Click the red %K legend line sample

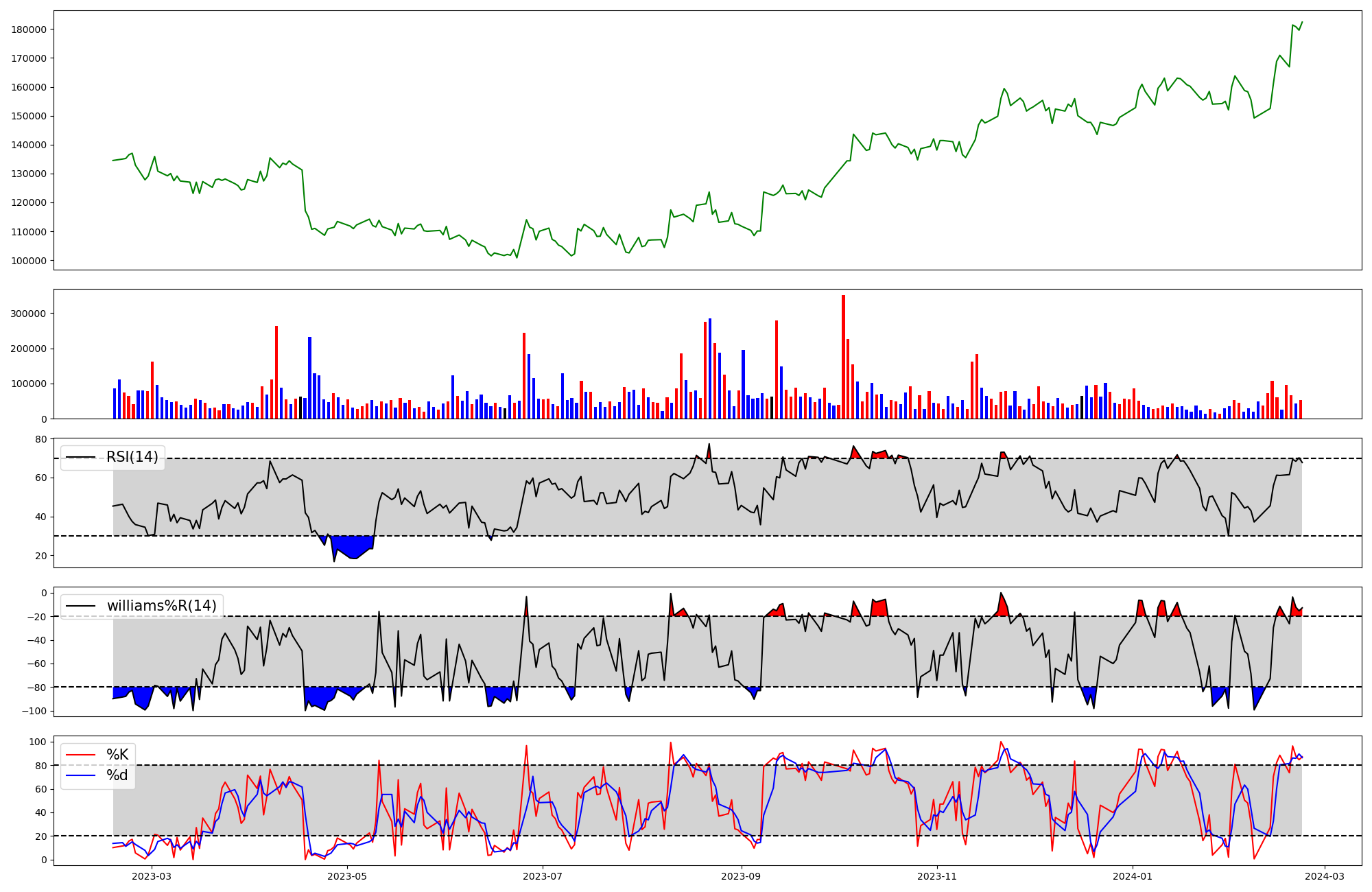click(x=80, y=755)
